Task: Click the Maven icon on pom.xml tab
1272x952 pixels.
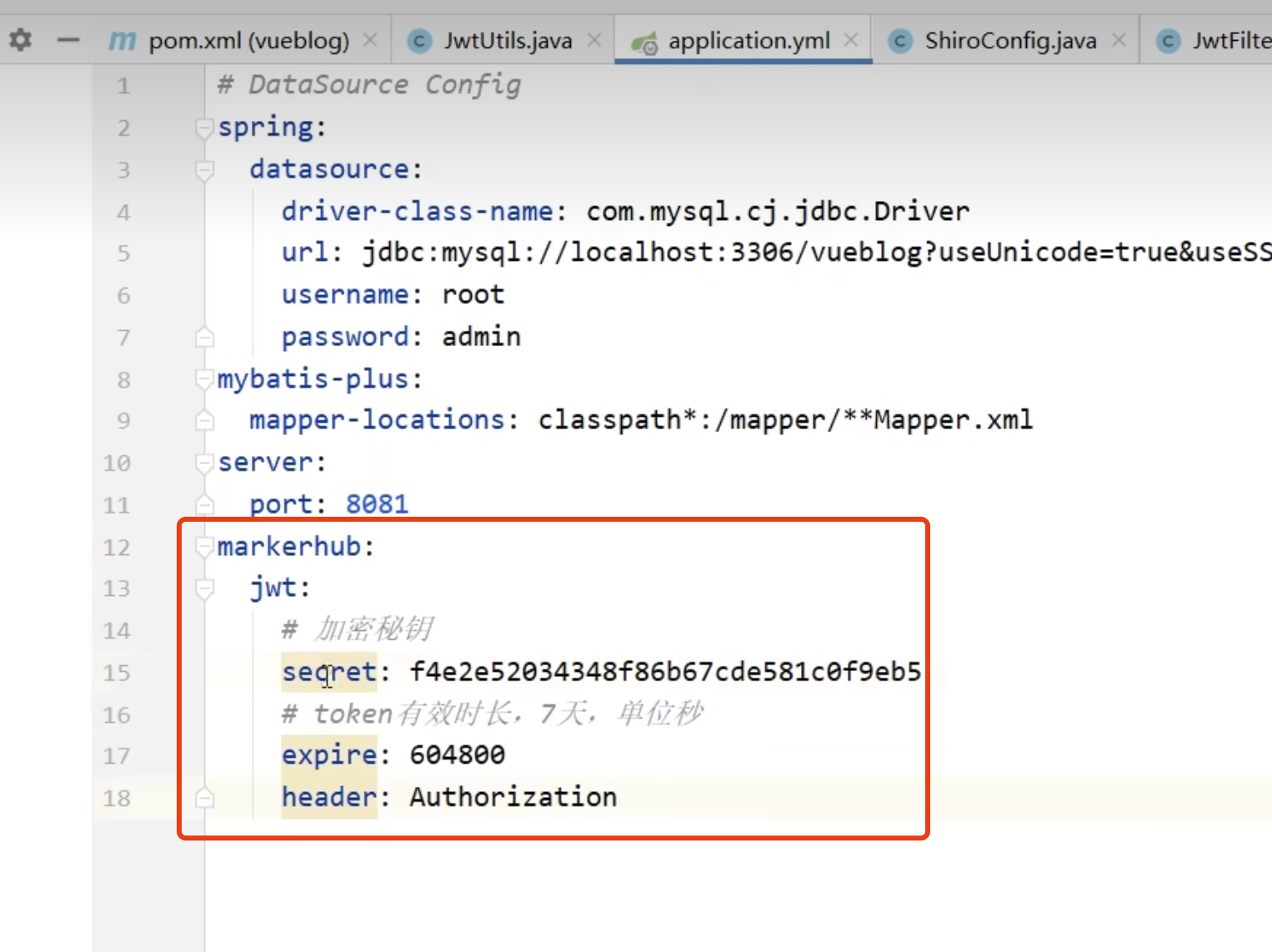Action: pyautogui.click(x=123, y=40)
